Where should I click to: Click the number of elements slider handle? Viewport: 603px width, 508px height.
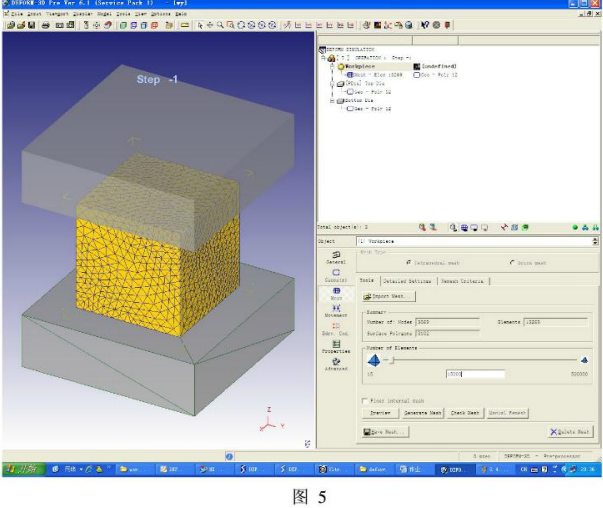pos(392,360)
